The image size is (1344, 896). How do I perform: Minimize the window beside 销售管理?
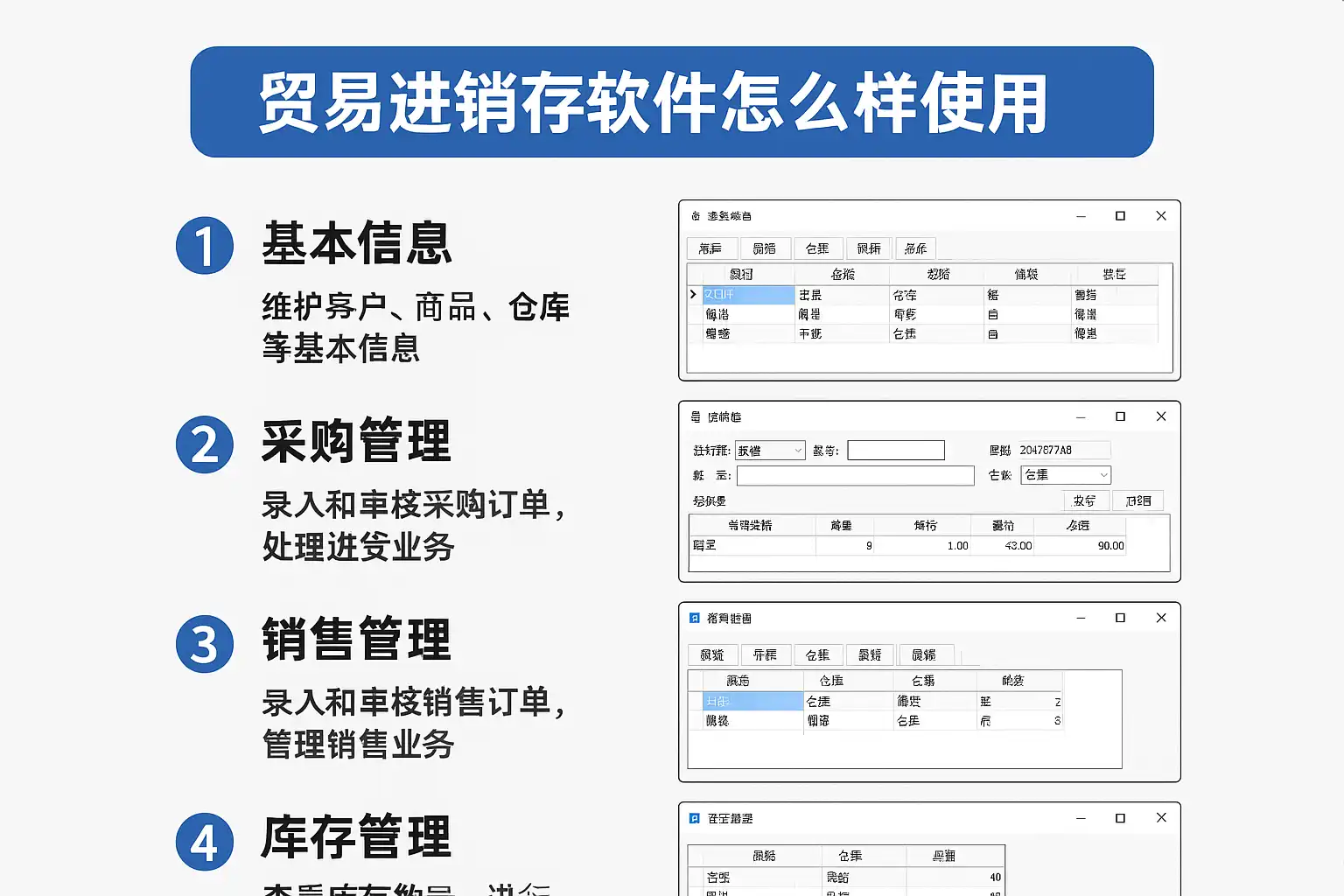click(1081, 618)
